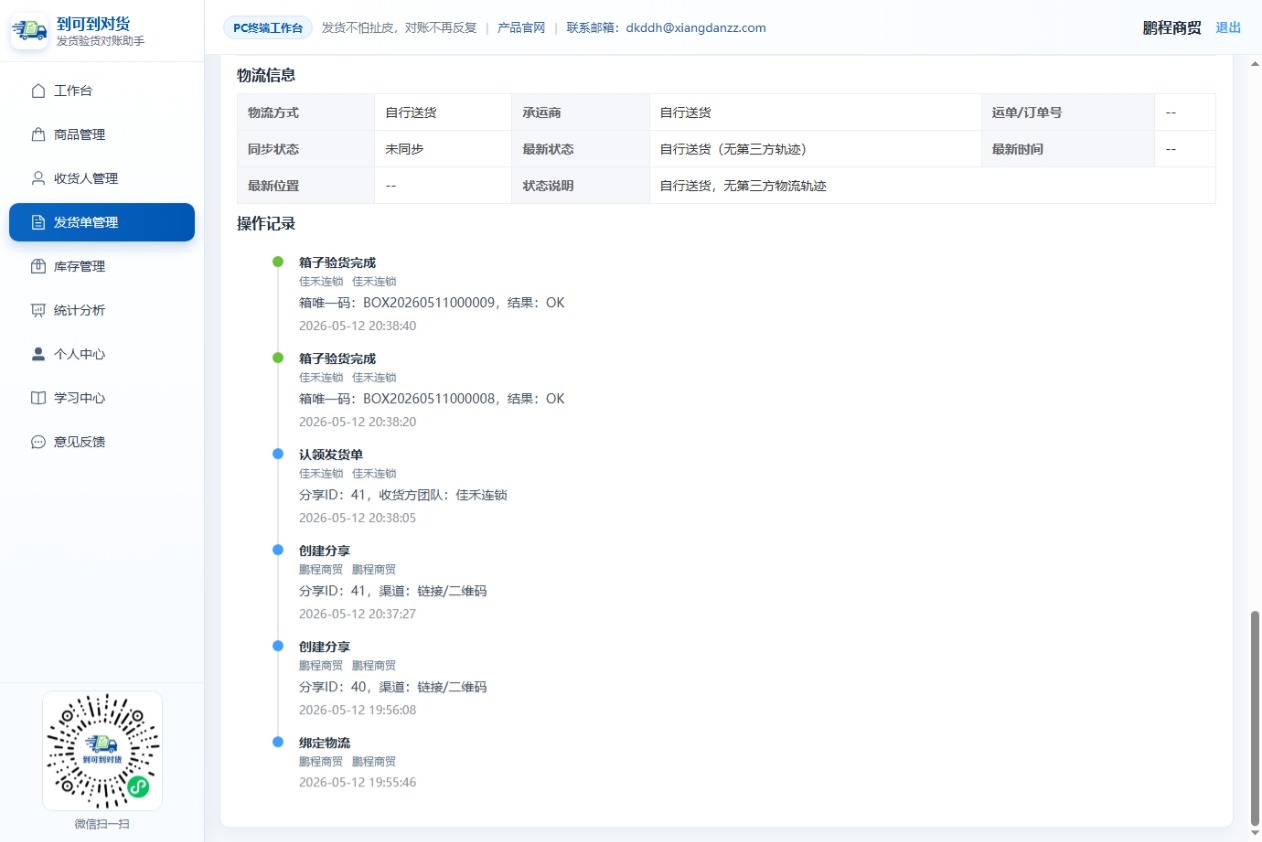This screenshot has width=1262, height=842.
Task: Click the contact email dkddh@xiangdanzz.com
Action: [696, 28]
